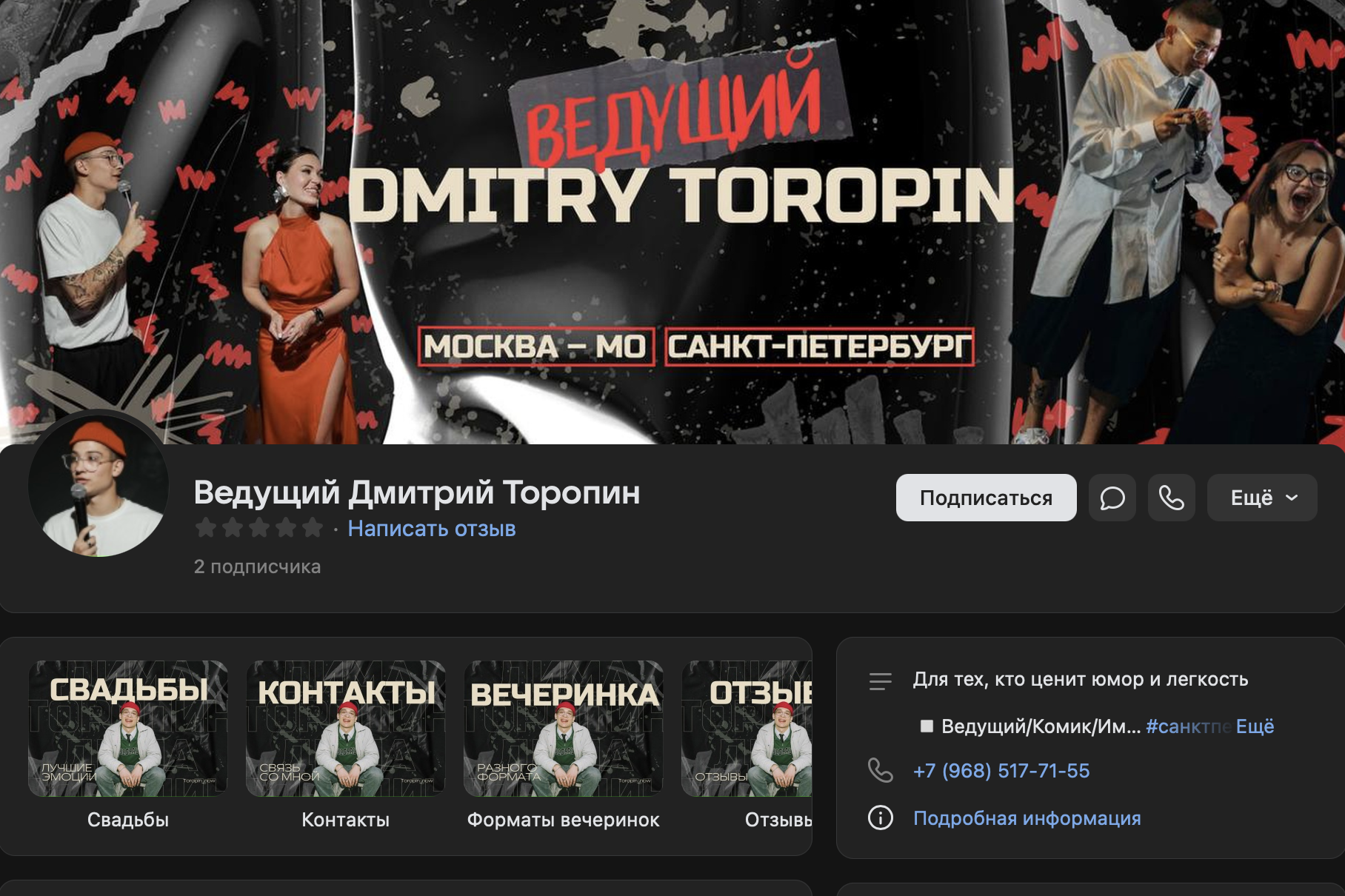Open the Подробная информация link
The height and width of the screenshot is (896, 1345).
tap(1027, 818)
